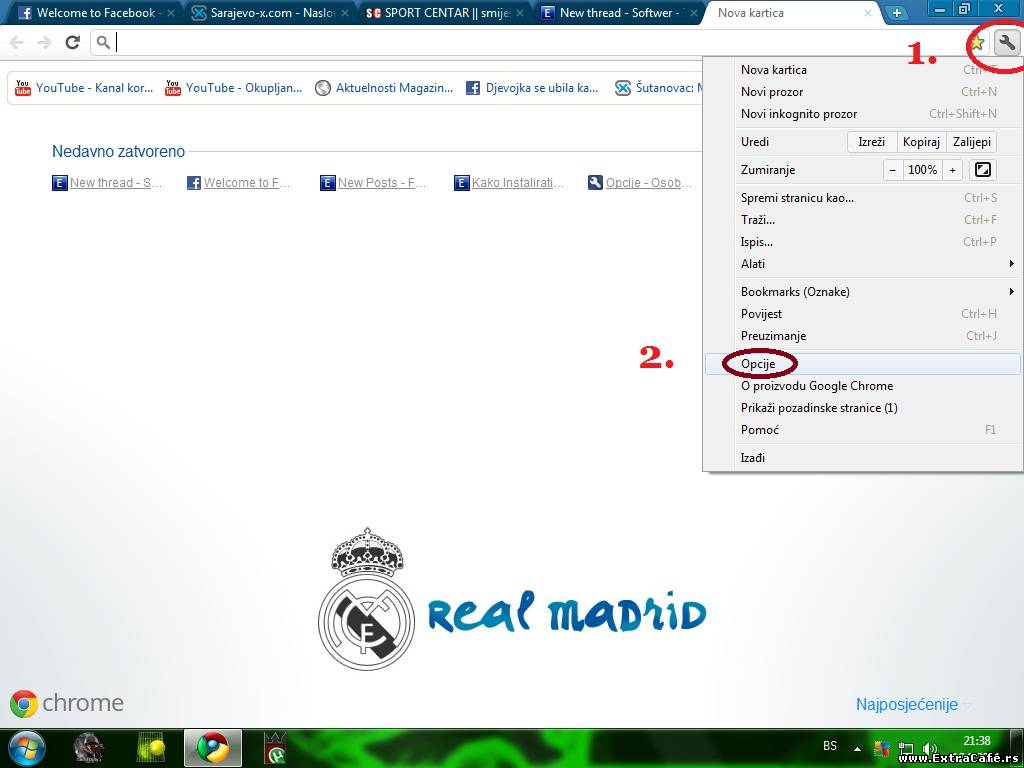Toggle full screen from the Zumiranje row

(982, 170)
